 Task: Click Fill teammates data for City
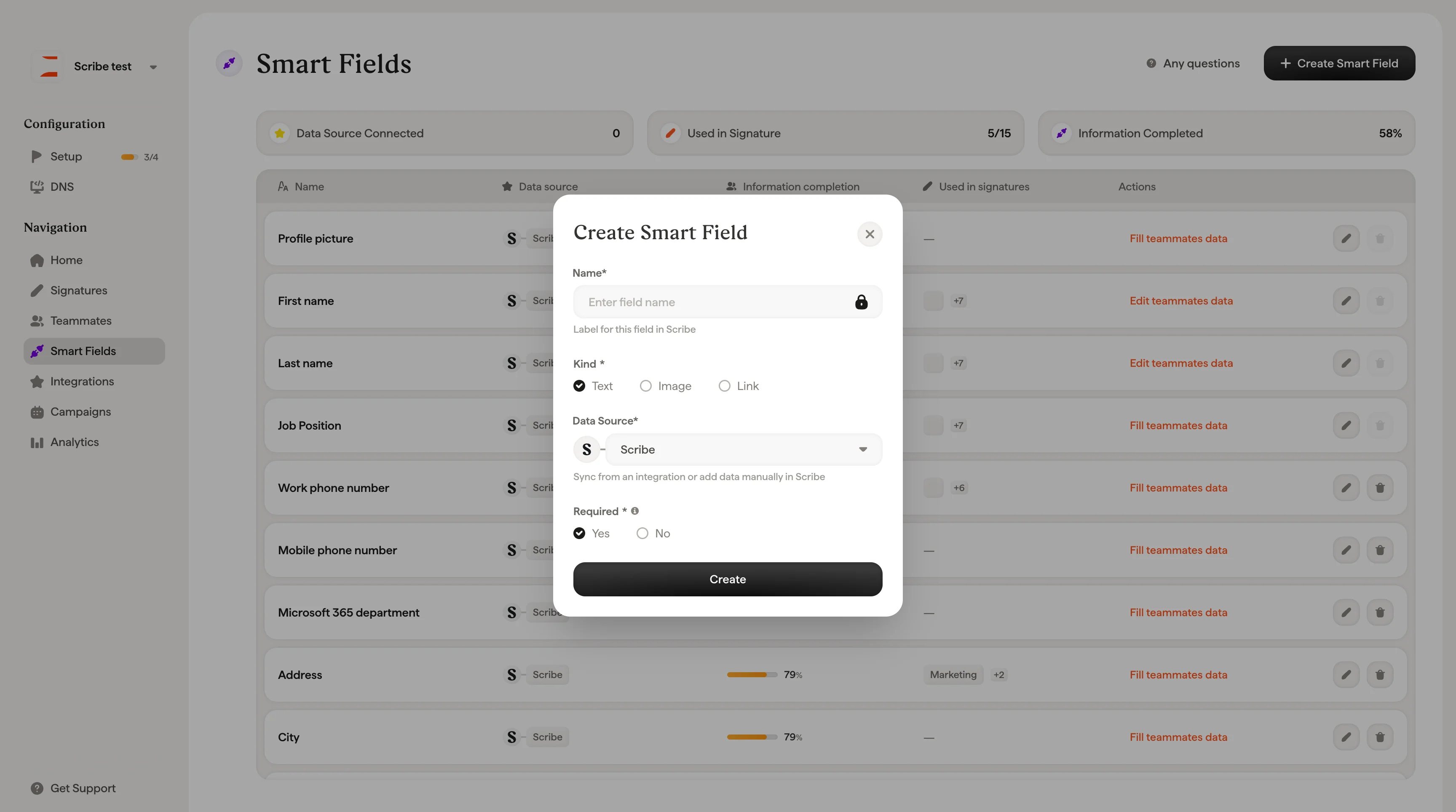coord(1178,737)
